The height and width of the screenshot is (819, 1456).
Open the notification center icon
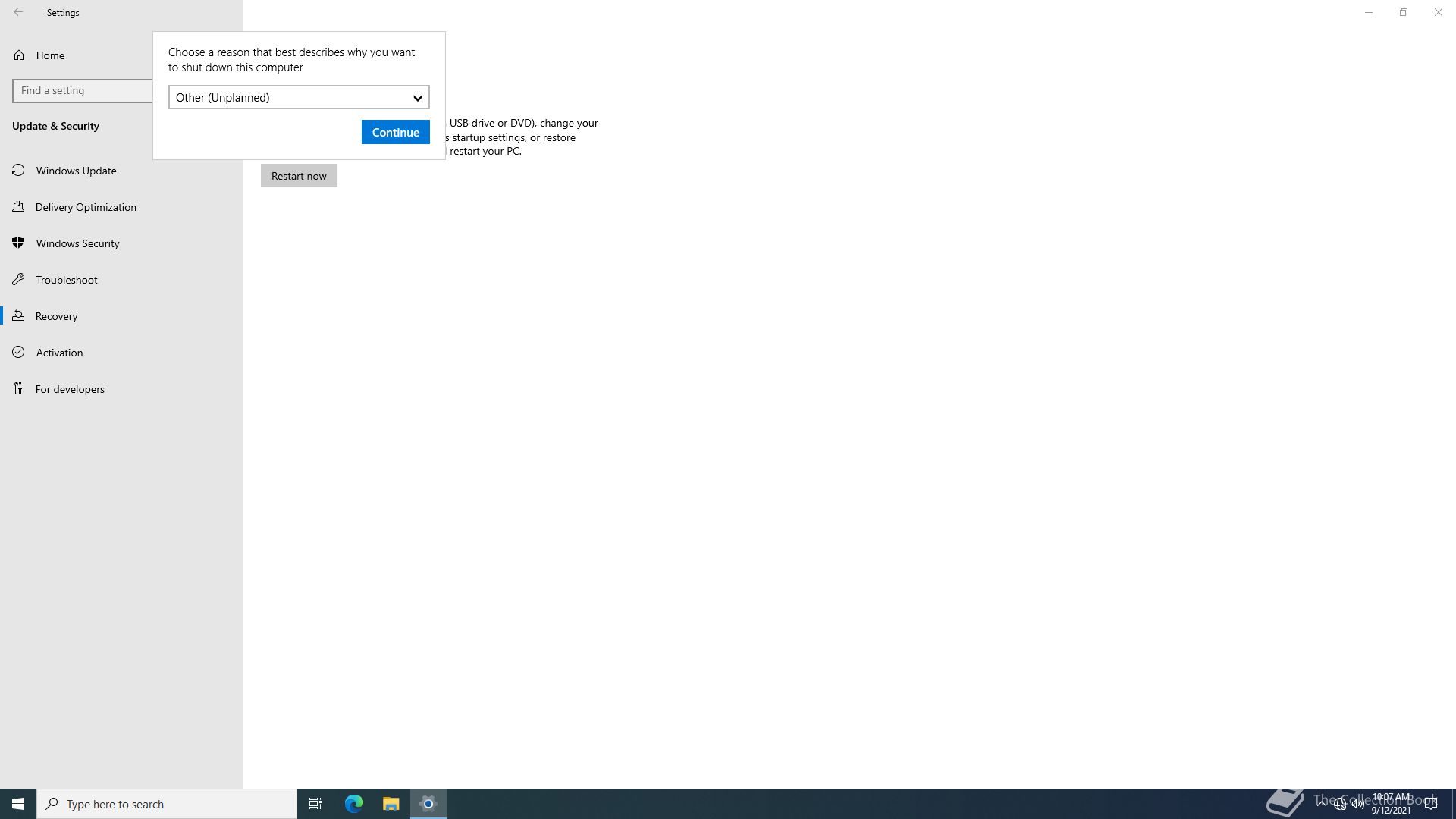tap(1431, 804)
